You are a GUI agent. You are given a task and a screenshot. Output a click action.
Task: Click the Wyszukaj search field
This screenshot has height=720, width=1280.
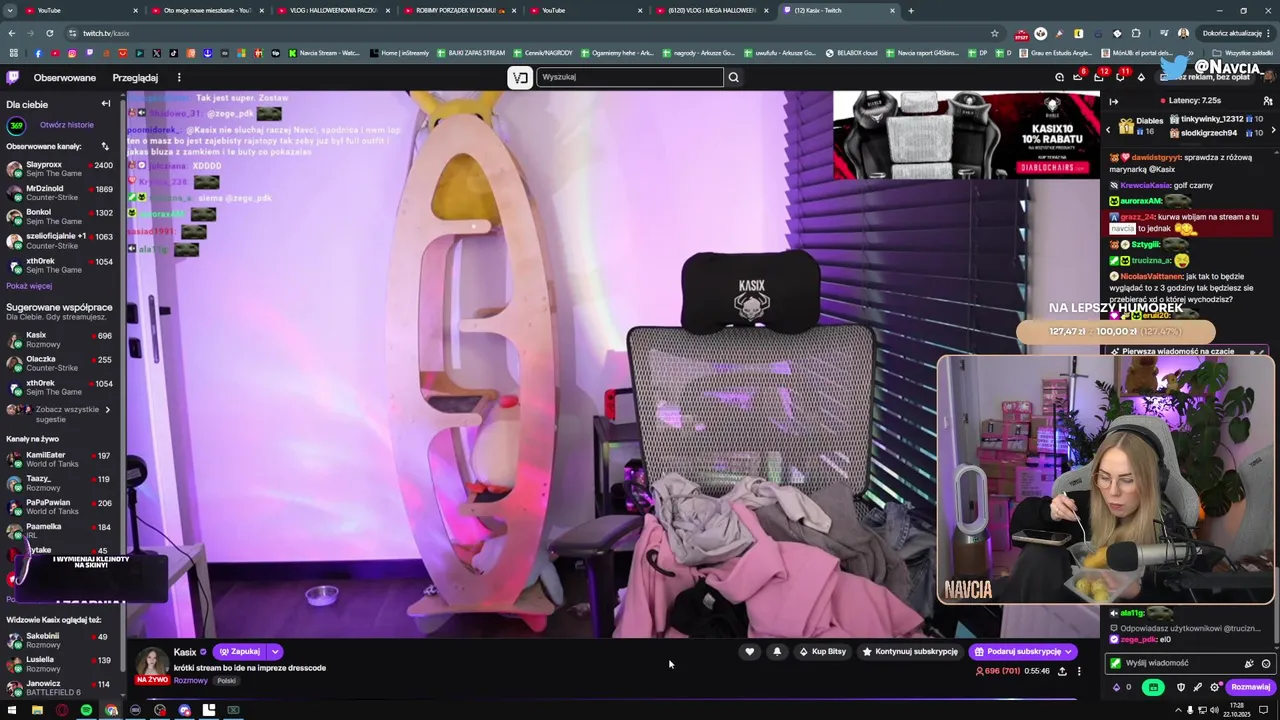tap(630, 77)
